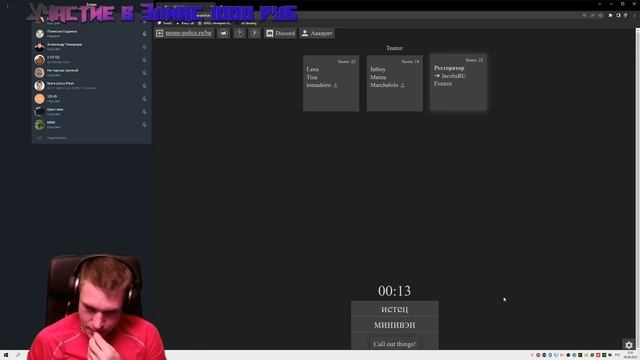Toggle microphone for first Discord voice user
The image size is (640, 360).
[144, 33]
